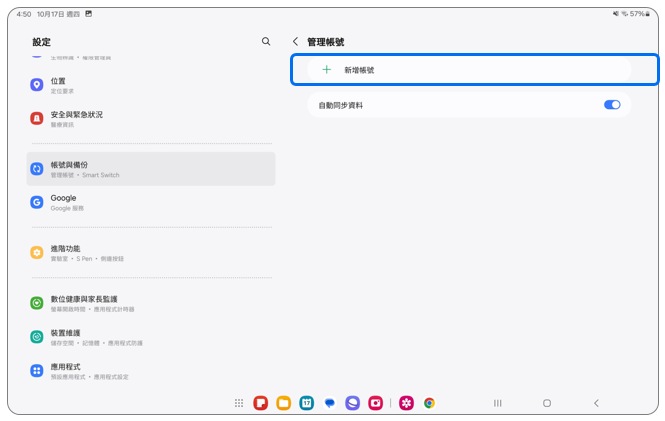
Task: Tap the home navigation button
Action: 547,403
